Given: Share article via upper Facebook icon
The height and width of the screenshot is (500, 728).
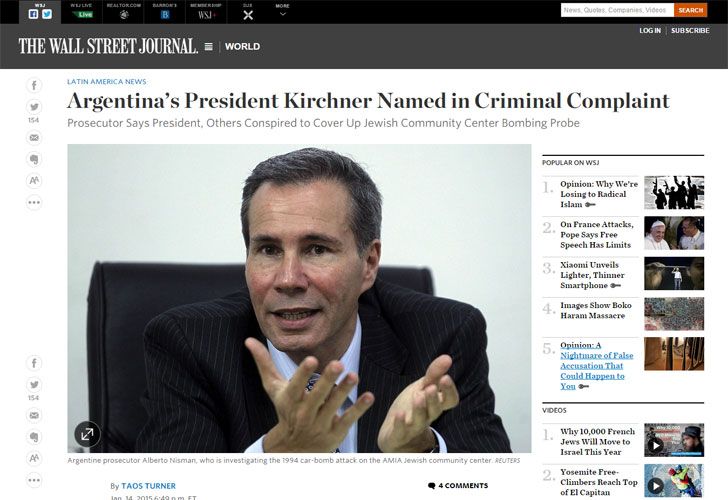Looking at the screenshot, I should tap(34, 85).
